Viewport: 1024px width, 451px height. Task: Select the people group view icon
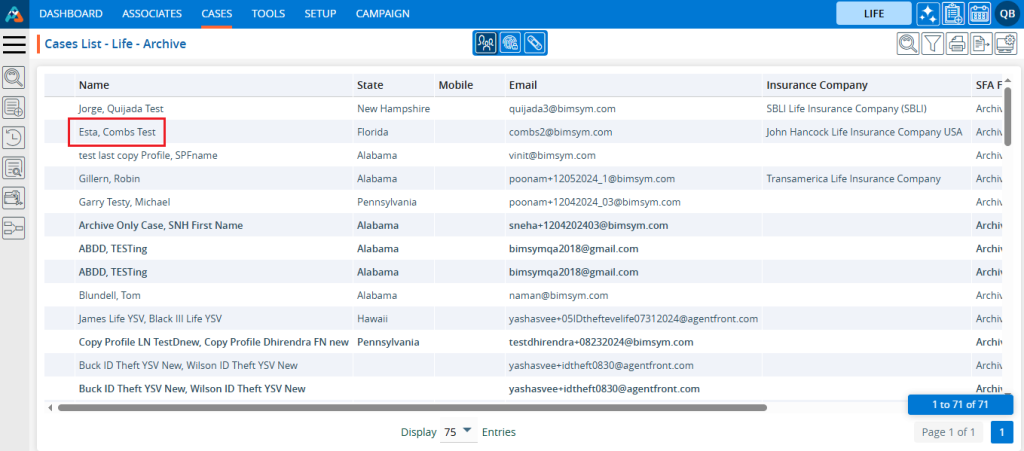point(485,43)
